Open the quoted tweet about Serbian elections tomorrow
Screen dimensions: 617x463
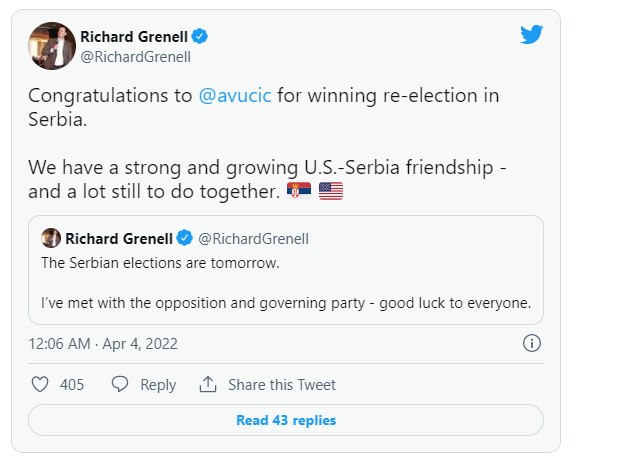point(285,283)
